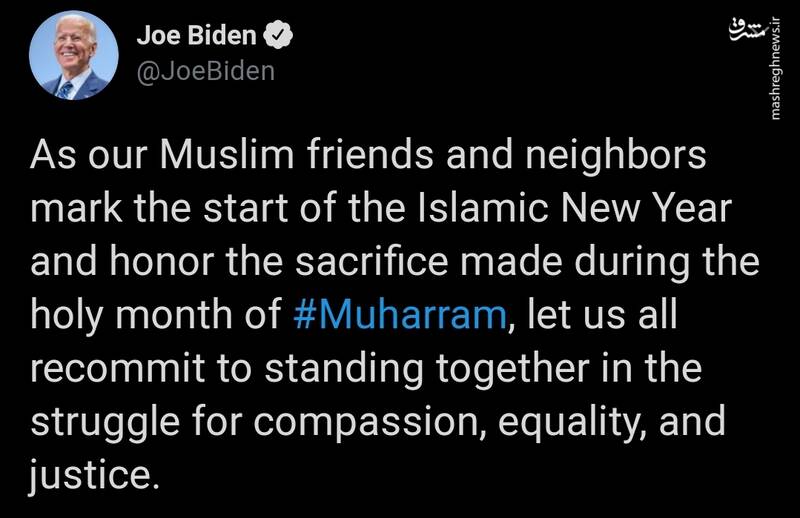800x518 pixels.
Task: Click the Joe Biden display name
Action: 196,35
